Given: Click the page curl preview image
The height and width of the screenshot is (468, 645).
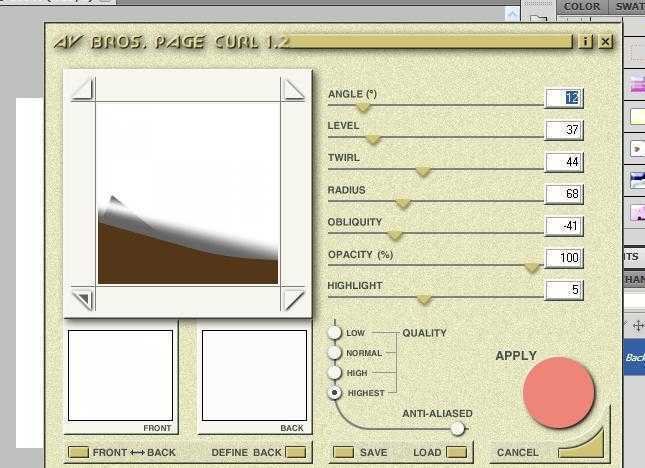Looking at the screenshot, I should coord(188,193).
